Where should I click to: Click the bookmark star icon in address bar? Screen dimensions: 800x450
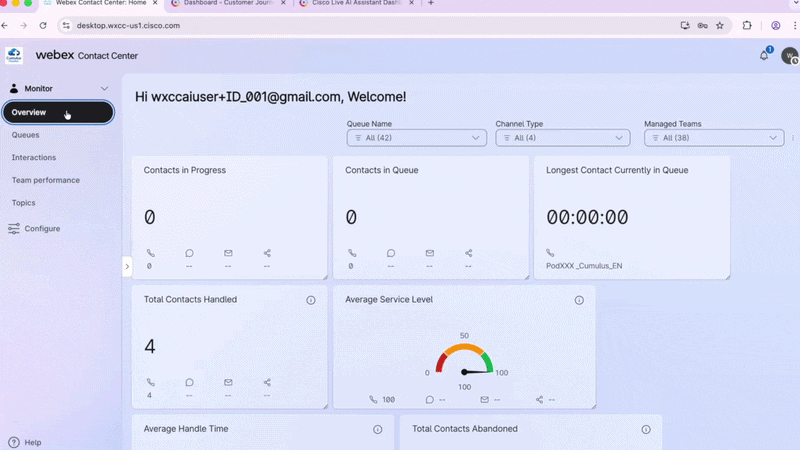tap(720, 26)
